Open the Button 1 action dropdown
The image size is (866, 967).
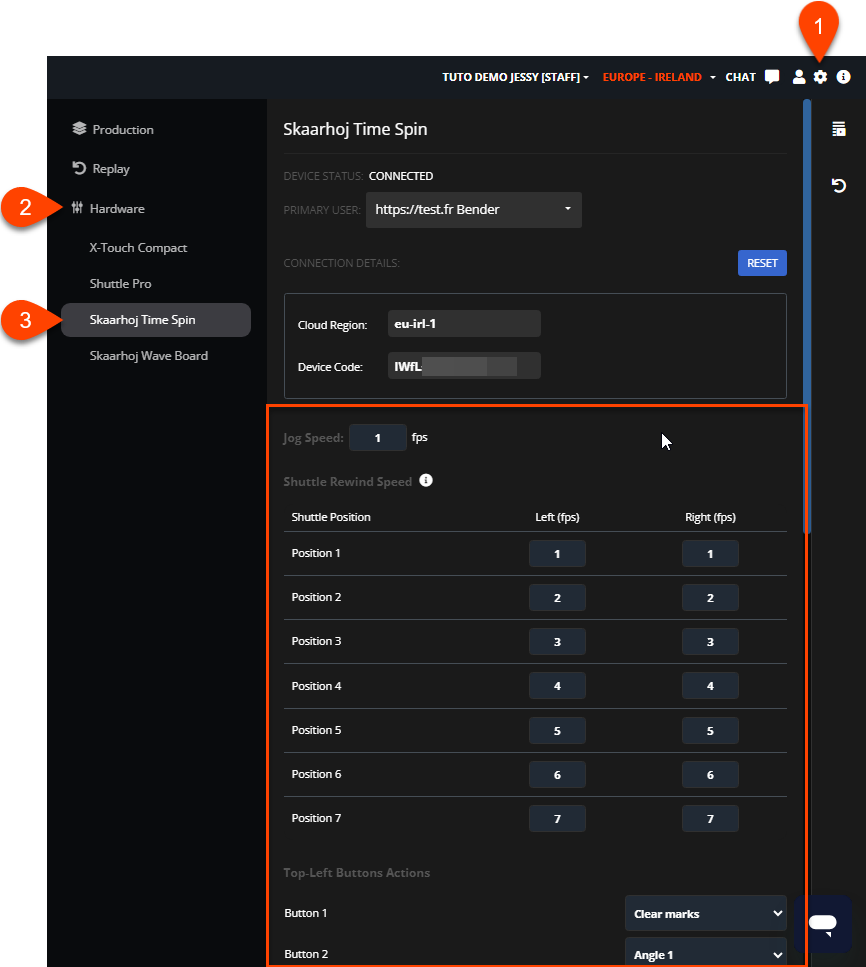(x=705, y=914)
